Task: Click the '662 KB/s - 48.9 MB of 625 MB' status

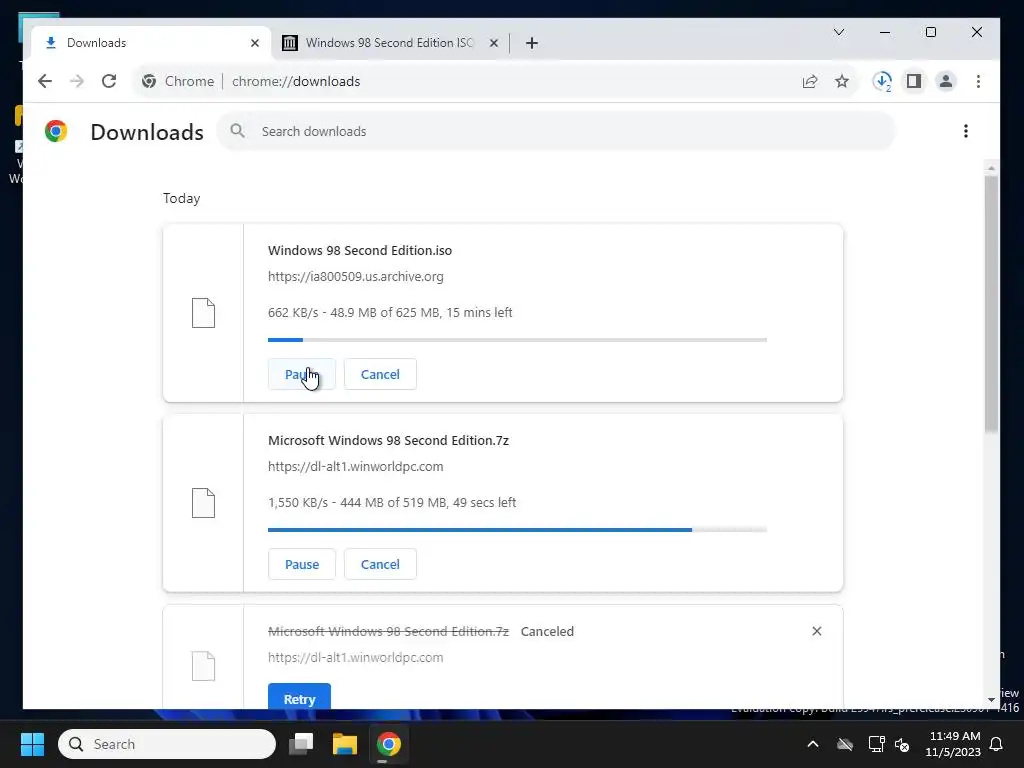Action: pos(390,312)
